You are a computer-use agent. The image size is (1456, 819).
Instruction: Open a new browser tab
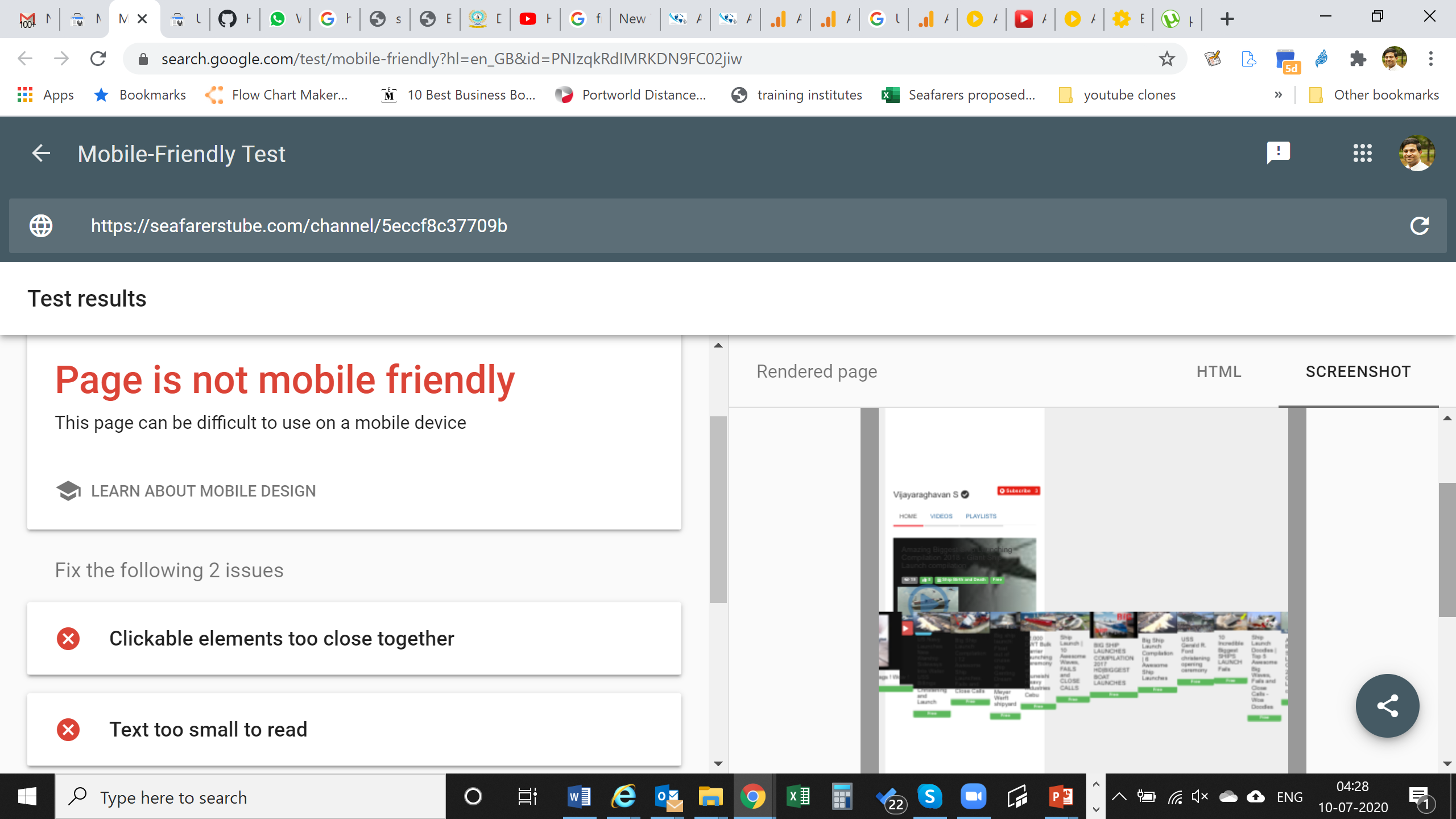(x=1227, y=19)
